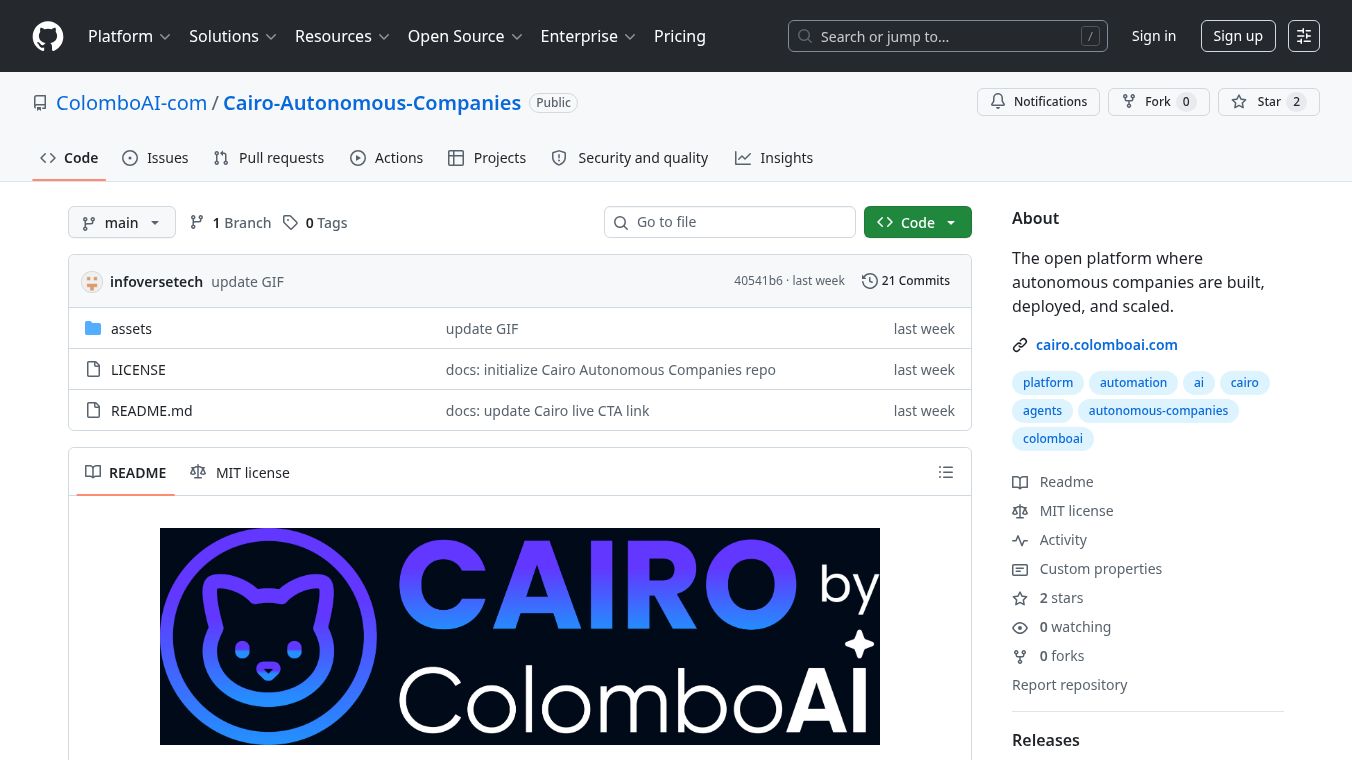Click the colomboai topic tag
Image resolution: width=1352 pixels, height=760 pixels.
pos(1053,439)
